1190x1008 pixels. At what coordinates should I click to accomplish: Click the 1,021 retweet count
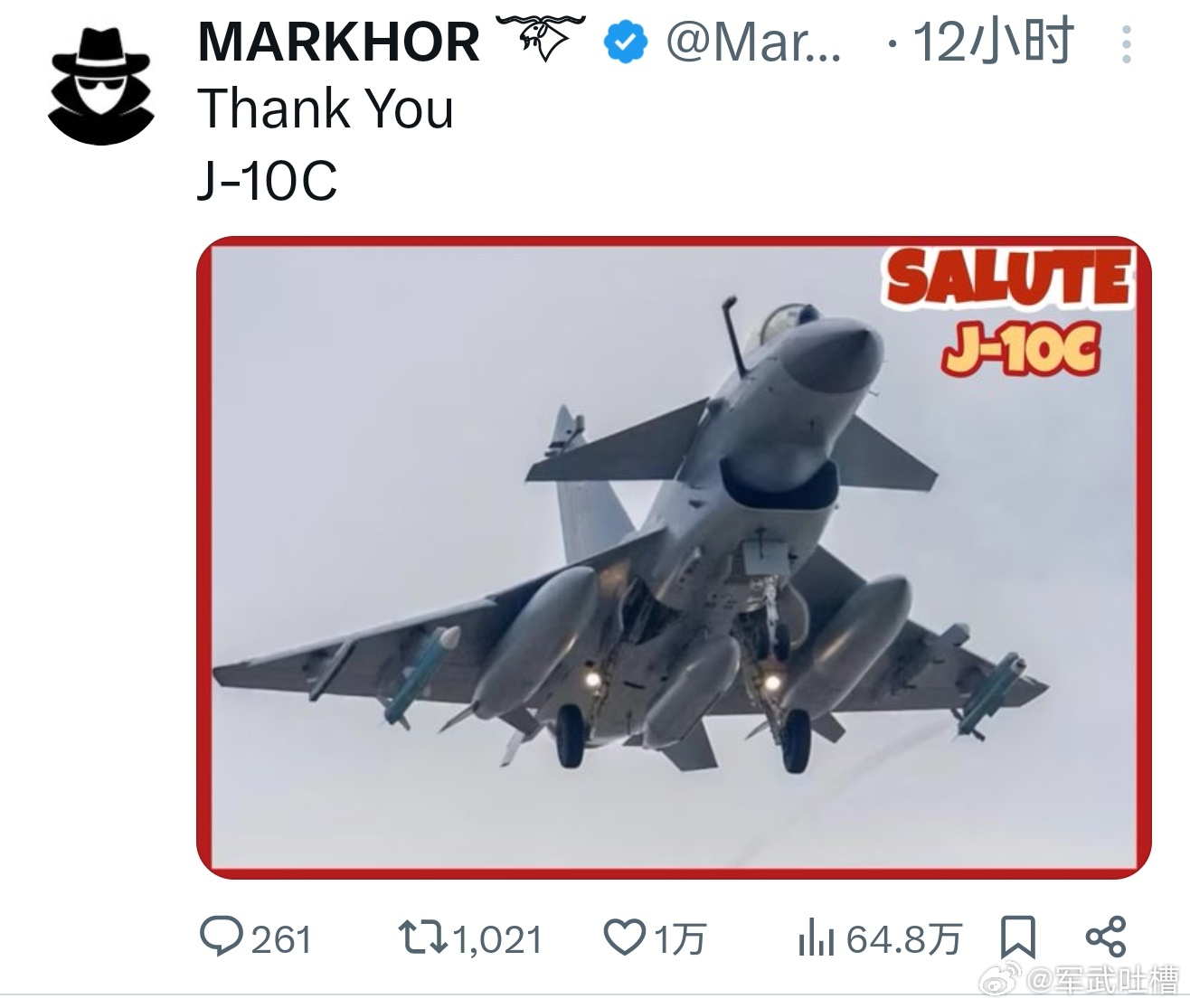coord(497,940)
